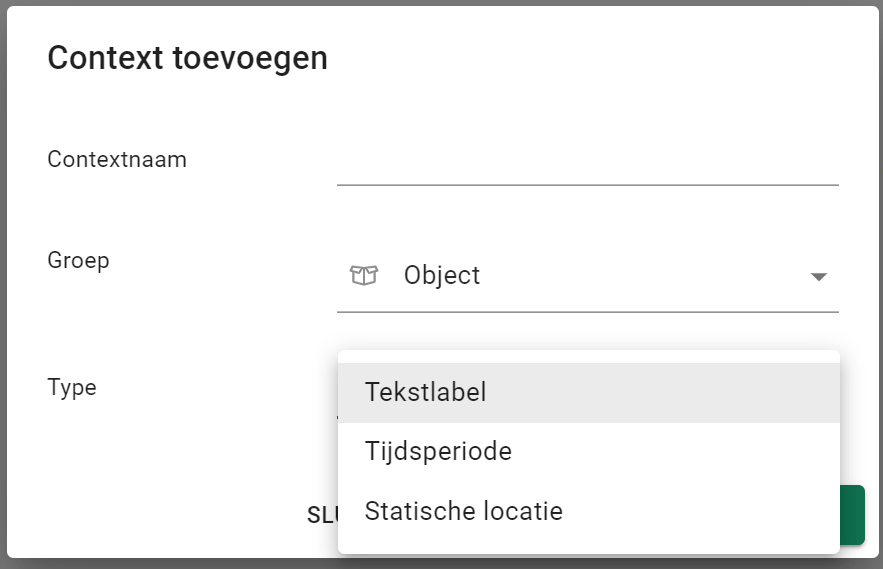This screenshot has height=569, width=883.
Task: Click the 'Statische locatie' text in the list
Action: click(x=464, y=512)
